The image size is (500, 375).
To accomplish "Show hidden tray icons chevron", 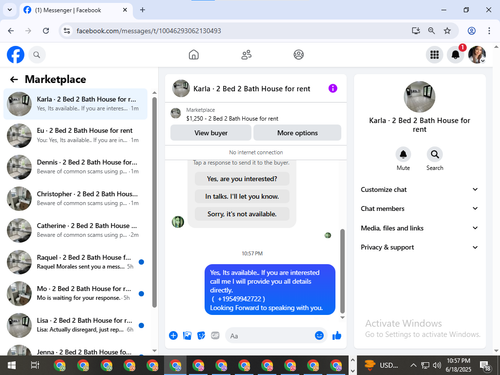I will 413,365.
